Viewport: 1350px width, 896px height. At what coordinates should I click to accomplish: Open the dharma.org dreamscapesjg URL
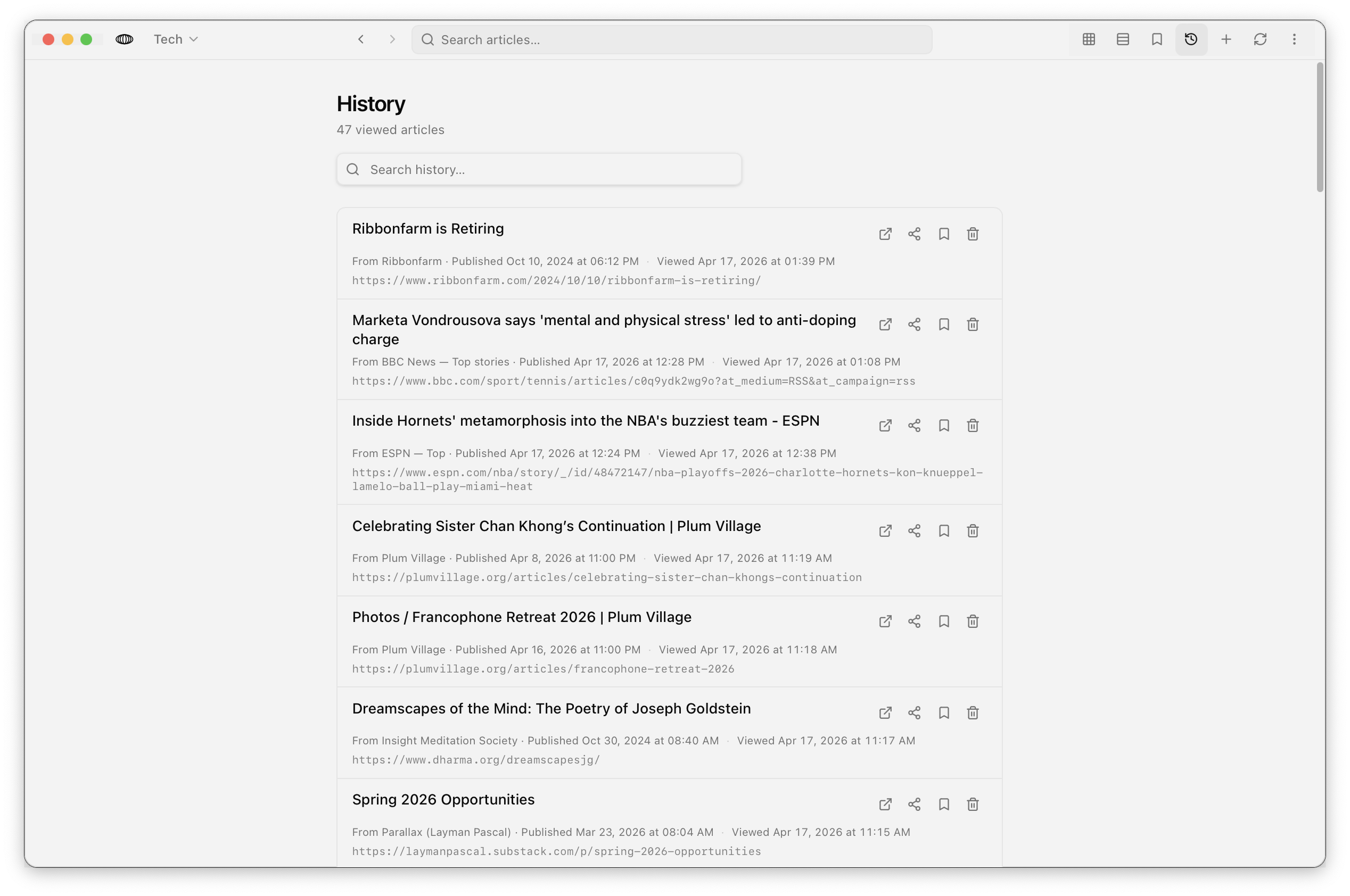click(476, 759)
